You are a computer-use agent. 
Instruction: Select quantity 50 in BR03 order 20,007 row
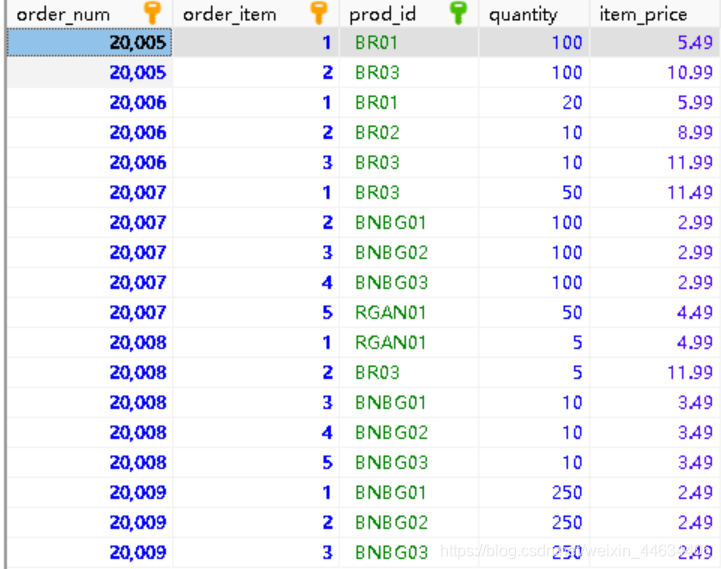[534, 192]
